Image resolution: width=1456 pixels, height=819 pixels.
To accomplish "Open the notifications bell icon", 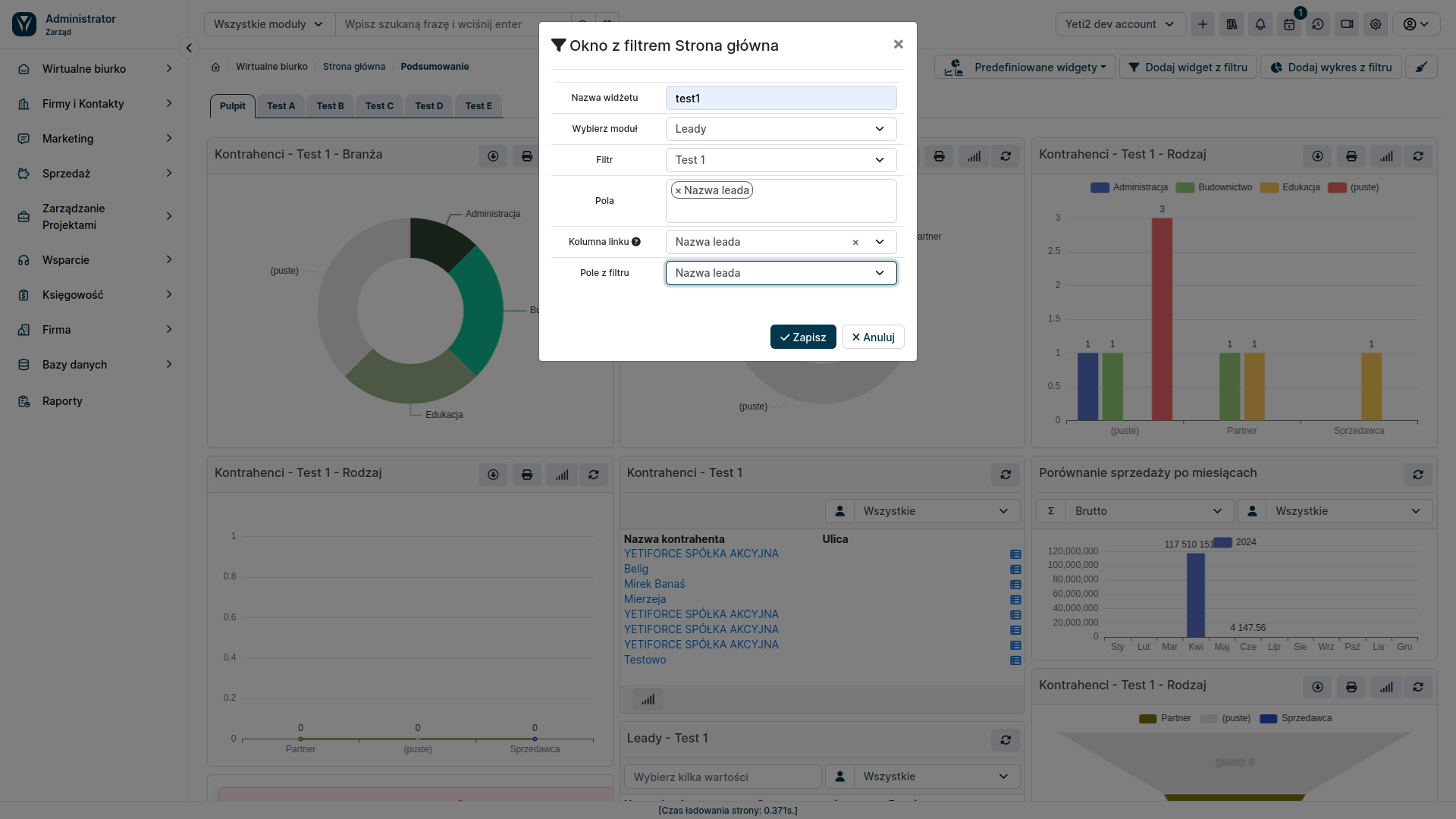I will (x=1260, y=24).
